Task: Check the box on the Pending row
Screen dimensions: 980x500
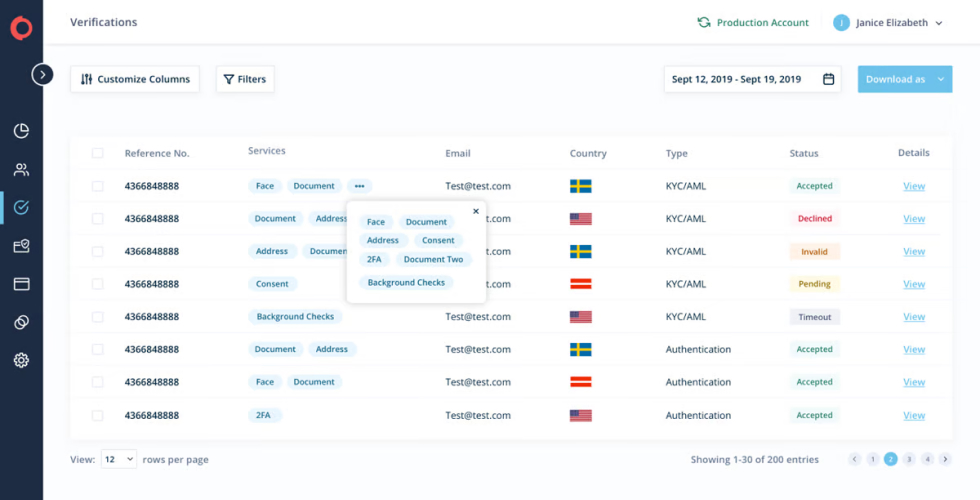Action: click(x=98, y=284)
